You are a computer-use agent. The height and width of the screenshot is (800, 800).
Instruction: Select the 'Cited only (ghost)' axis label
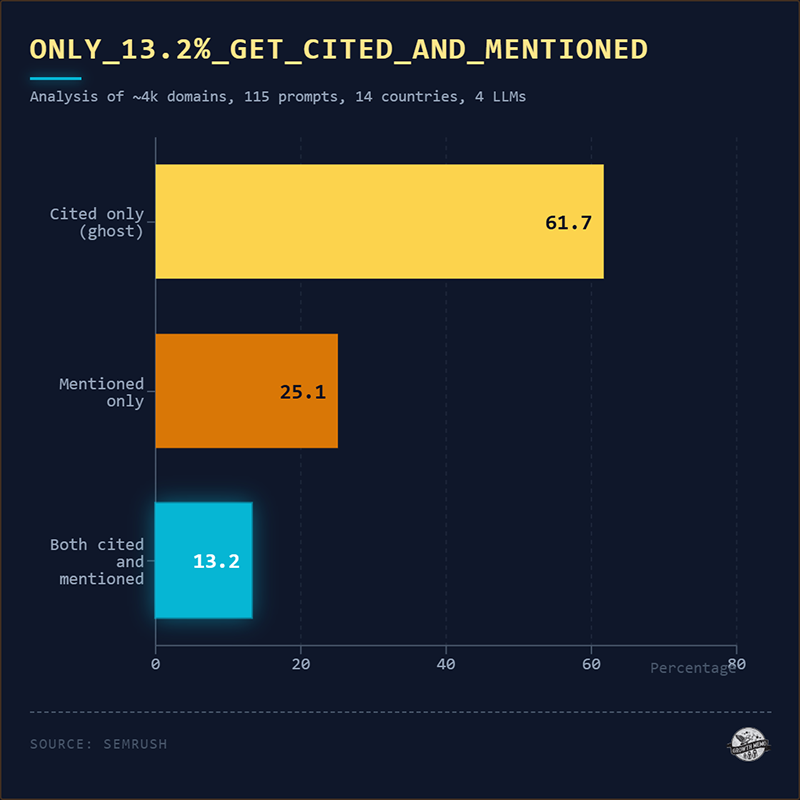point(98,222)
